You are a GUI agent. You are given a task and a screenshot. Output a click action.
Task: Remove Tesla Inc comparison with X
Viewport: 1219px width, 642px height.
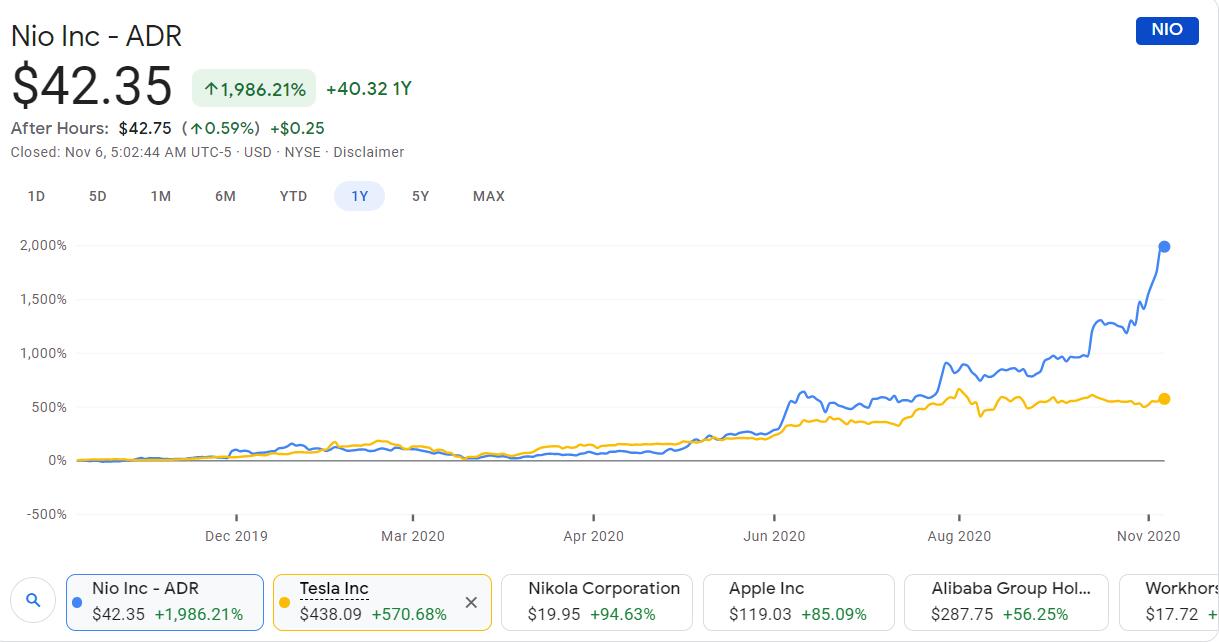pos(471,602)
